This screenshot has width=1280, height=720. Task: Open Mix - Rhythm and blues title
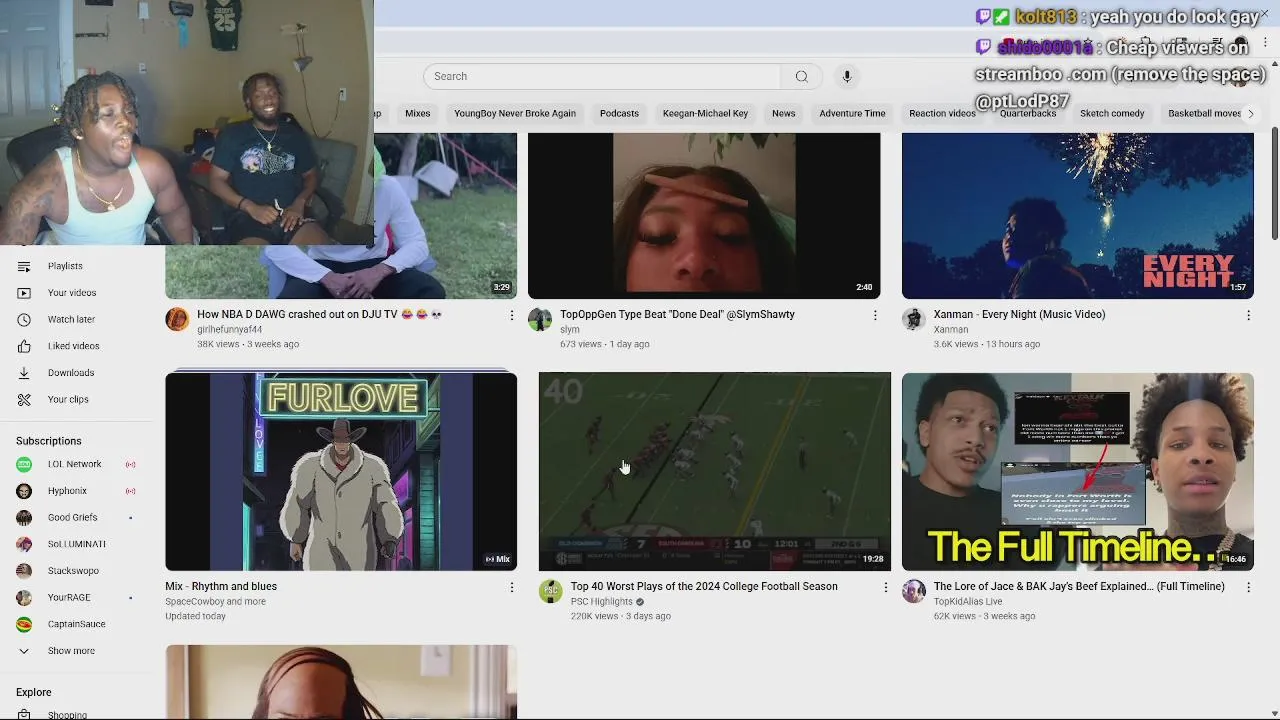point(221,587)
